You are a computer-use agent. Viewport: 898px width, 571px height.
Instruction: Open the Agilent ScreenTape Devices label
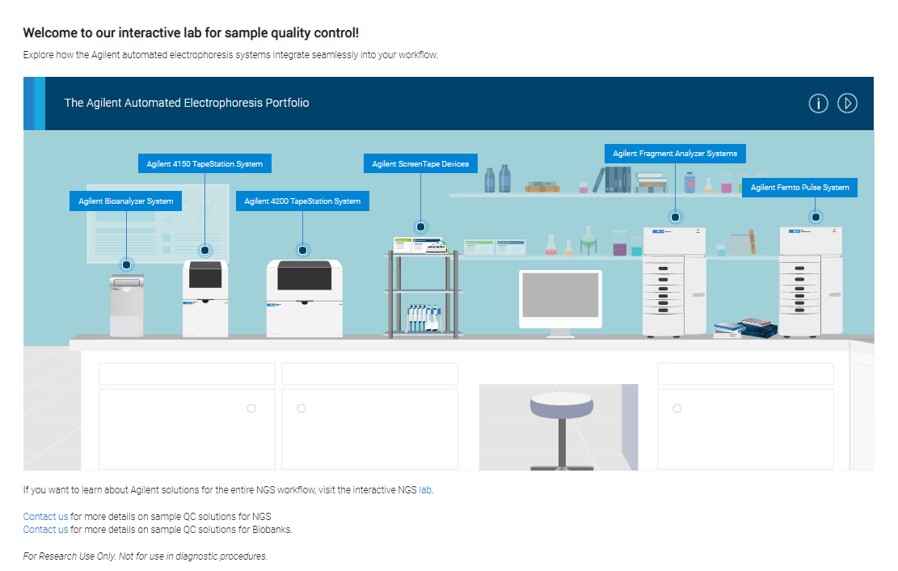[420, 164]
